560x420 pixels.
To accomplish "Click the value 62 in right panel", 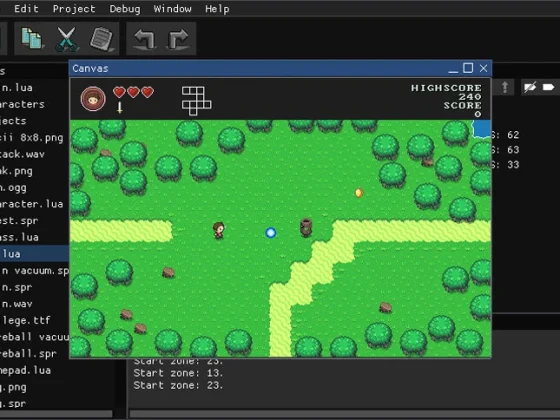I will pyautogui.click(x=513, y=135).
